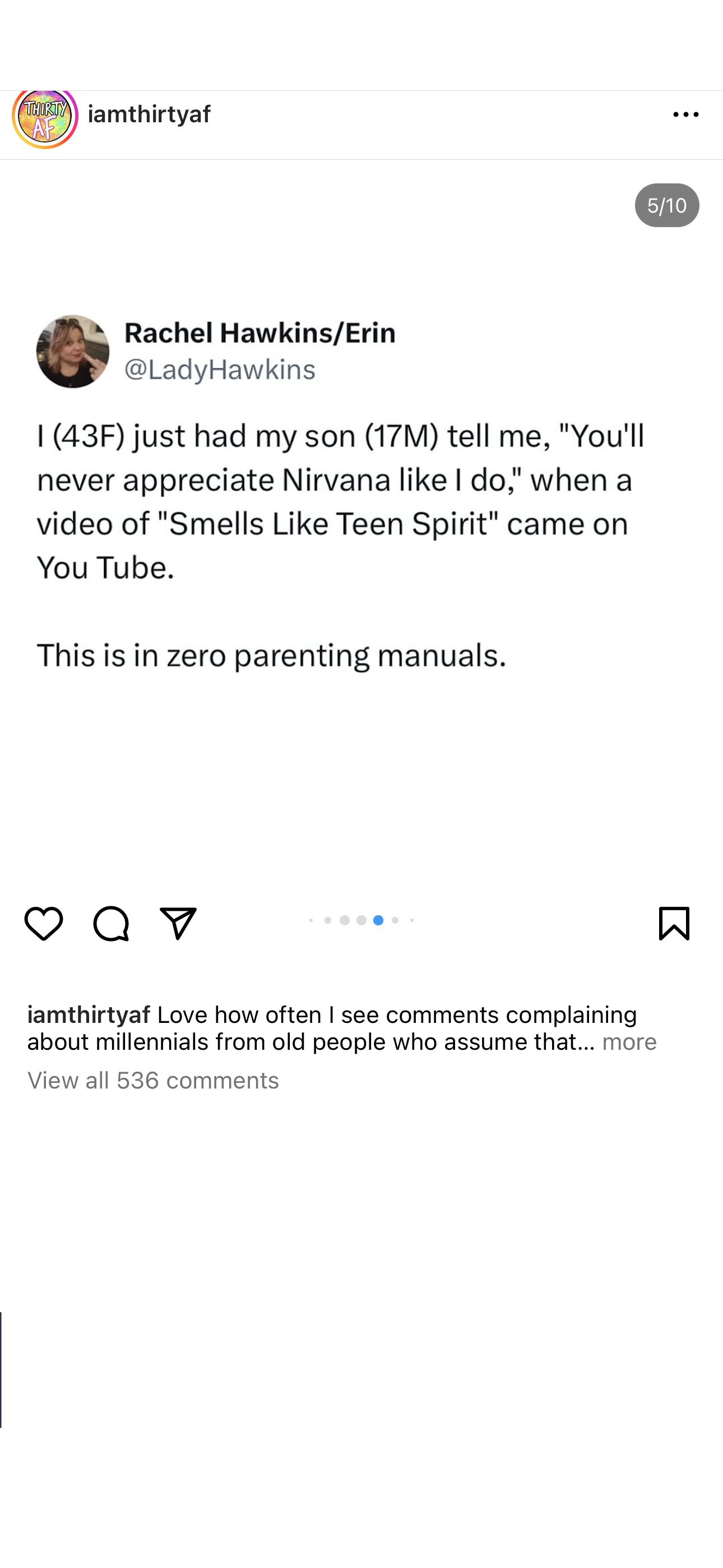Select the blue active carousel dot
The image size is (723, 1568).
pyautogui.click(x=378, y=920)
